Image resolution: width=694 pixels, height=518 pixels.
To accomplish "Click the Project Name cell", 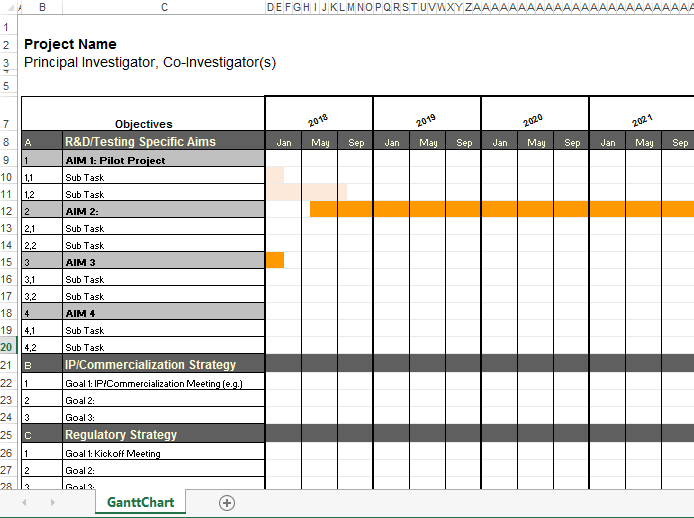I will (70, 44).
